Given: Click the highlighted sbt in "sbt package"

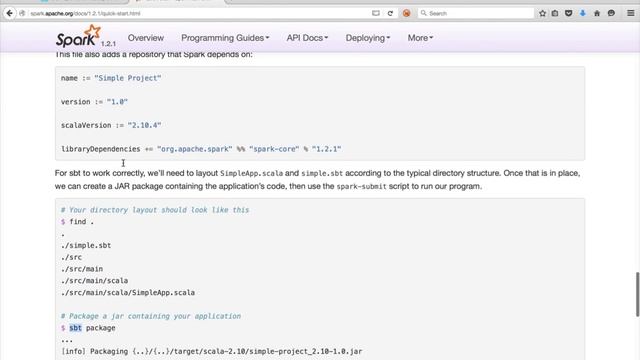Looking at the screenshot, I should [76, 328].
